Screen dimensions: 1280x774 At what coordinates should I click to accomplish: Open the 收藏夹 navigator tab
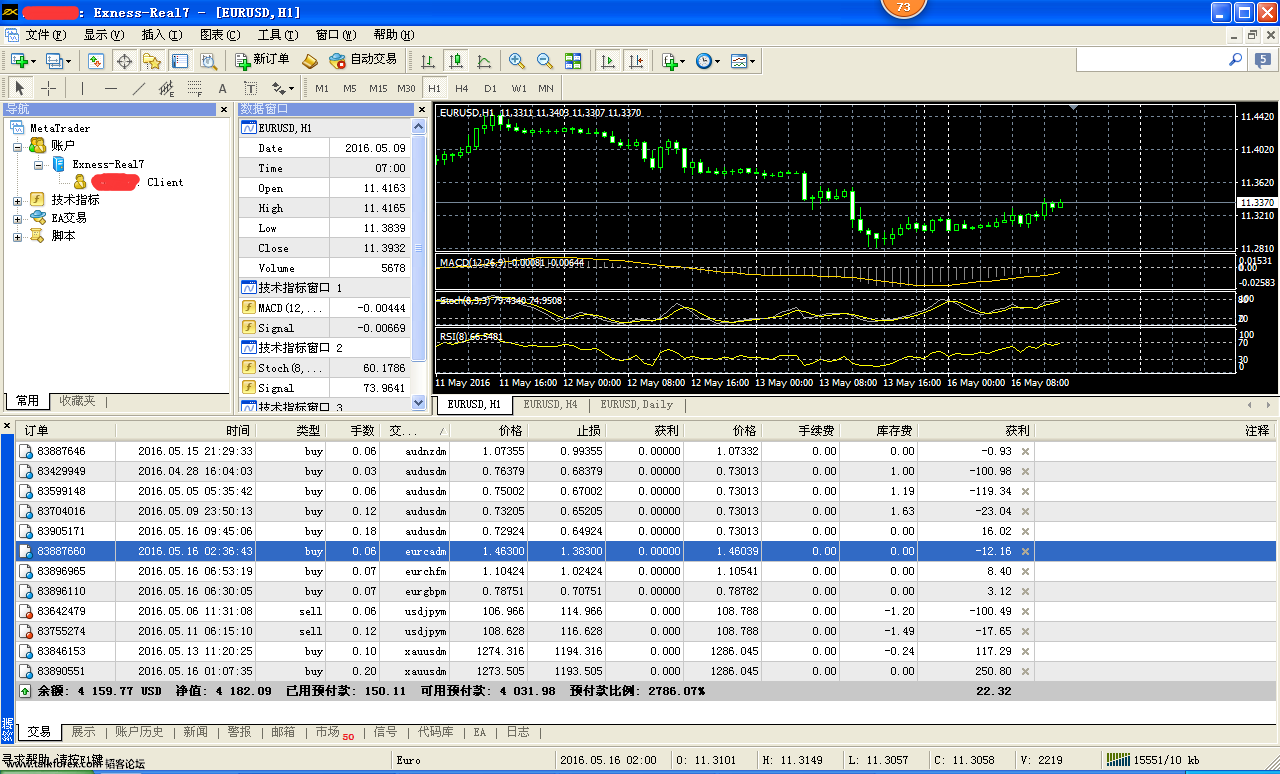pyautogui.click(x=77, y=400)
